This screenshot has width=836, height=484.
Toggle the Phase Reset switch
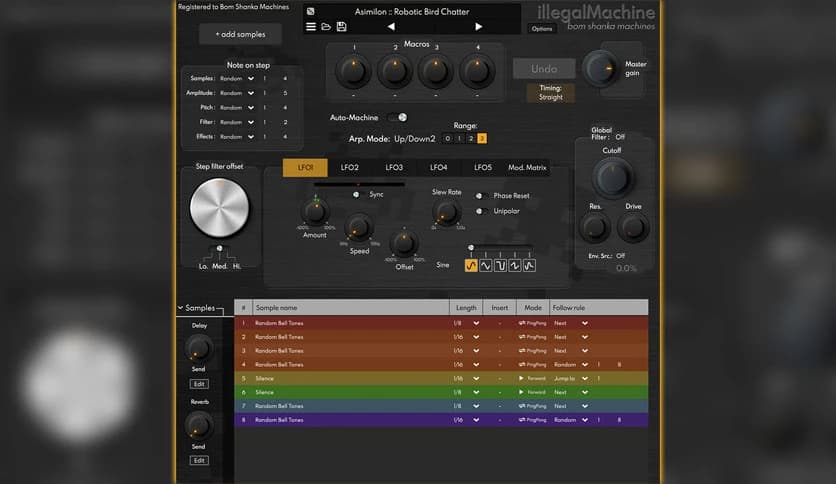pyautogui.click(x=480, y=196)
